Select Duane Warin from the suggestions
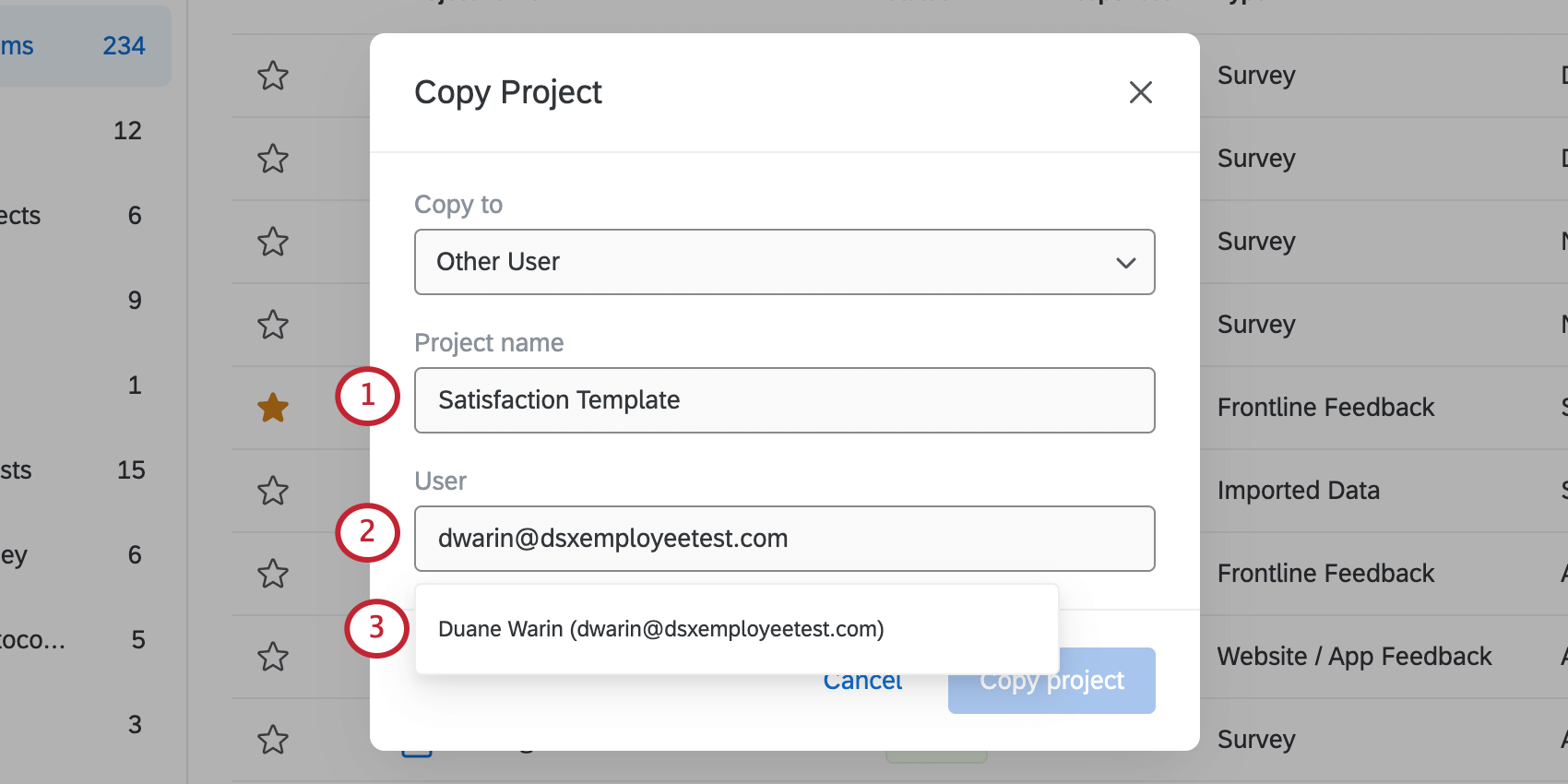Viewport: 1568px width, 784px height. [x=660, y=629]
